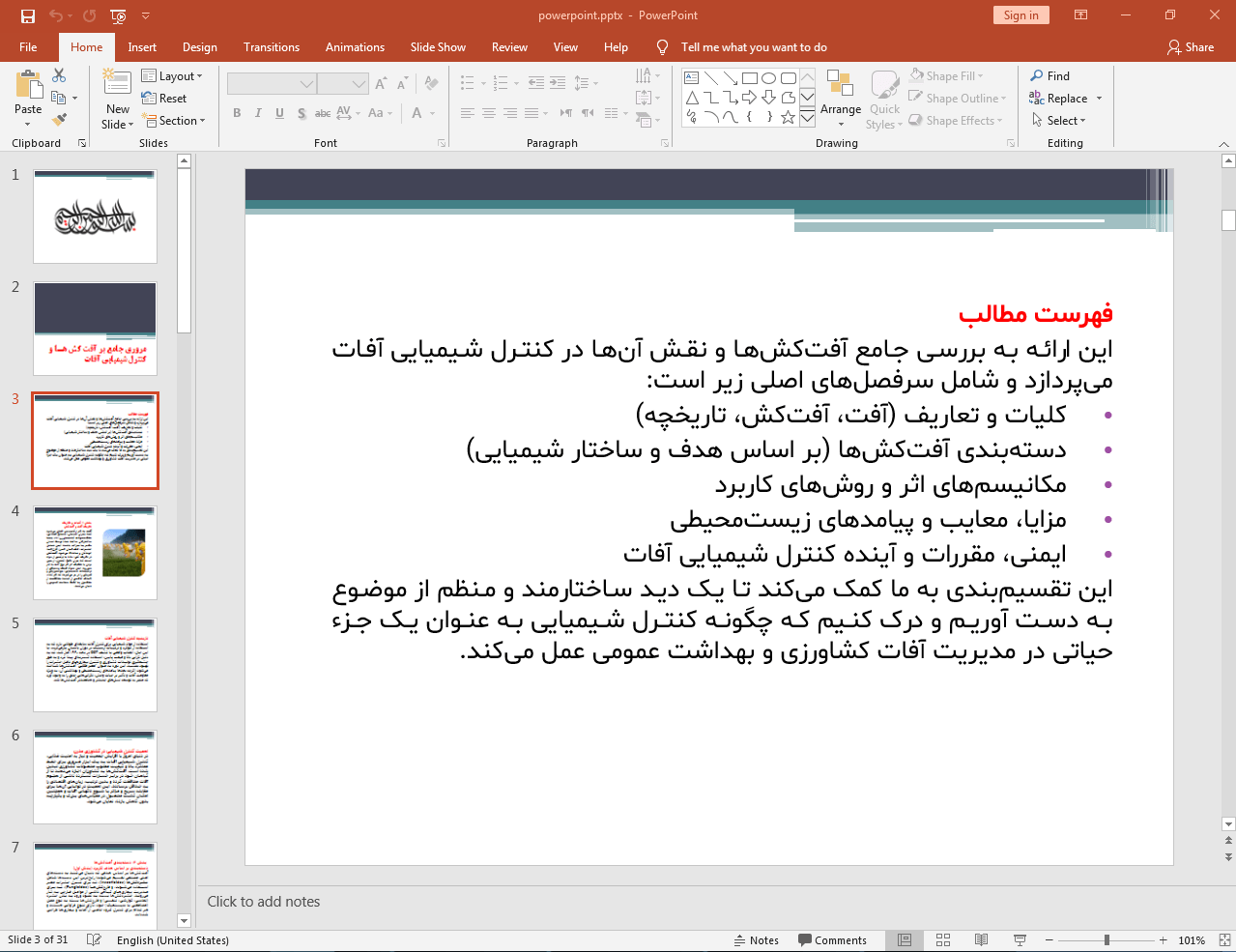The width and height of the screenshot is (1236, 952).
Task: Choose the right arrow shape in gallery
Action: [750, 98]
